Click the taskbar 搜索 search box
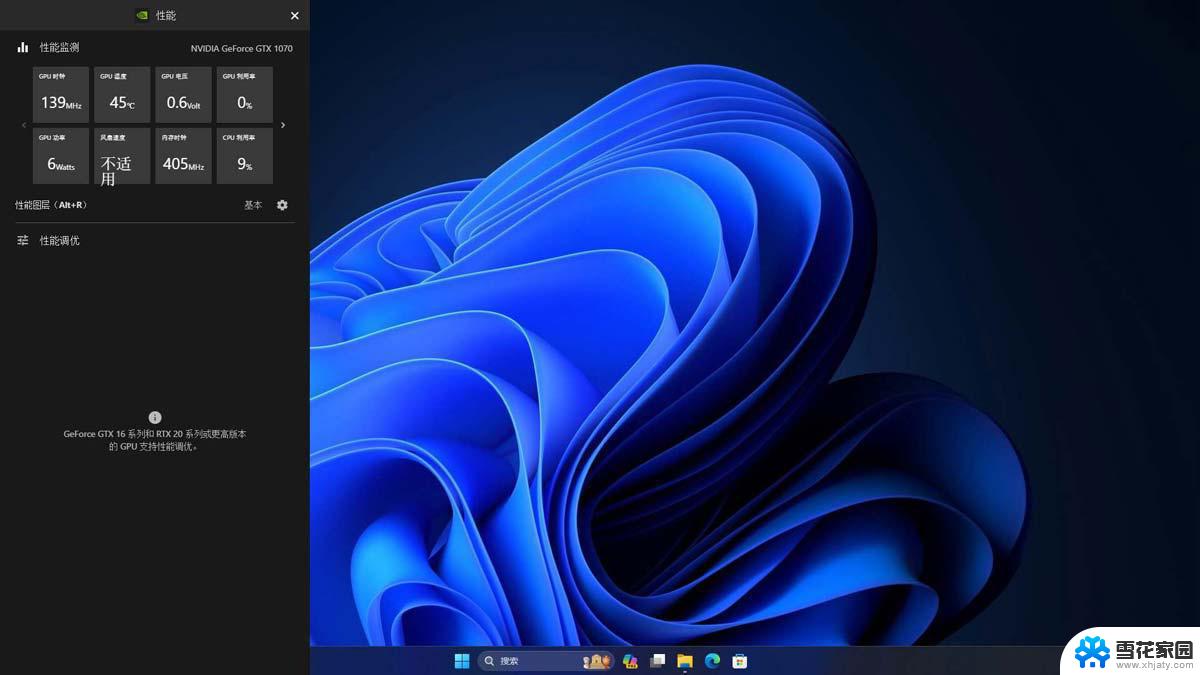This screenshot has width=1200, height=675. point(545,661)
